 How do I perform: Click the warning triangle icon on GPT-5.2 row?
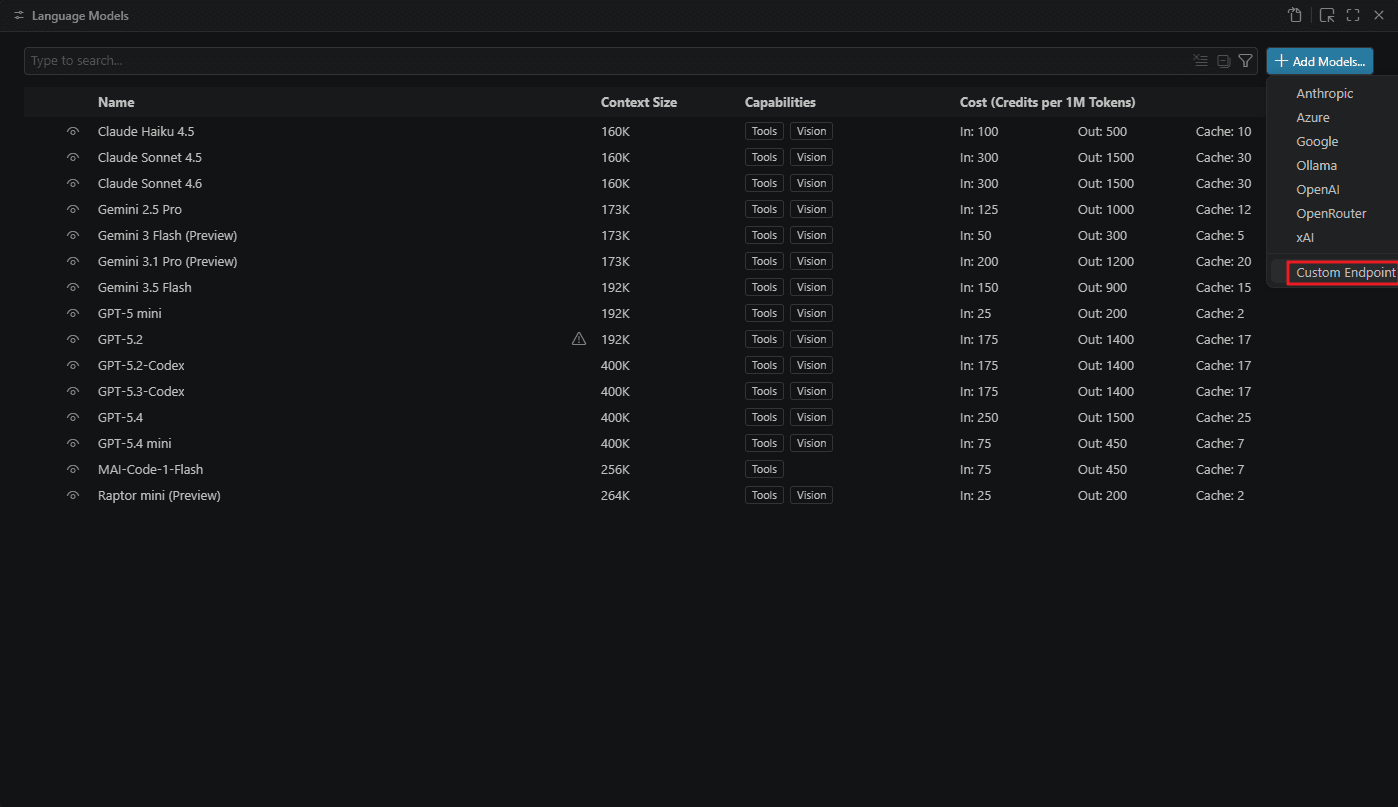coord(579,339)
